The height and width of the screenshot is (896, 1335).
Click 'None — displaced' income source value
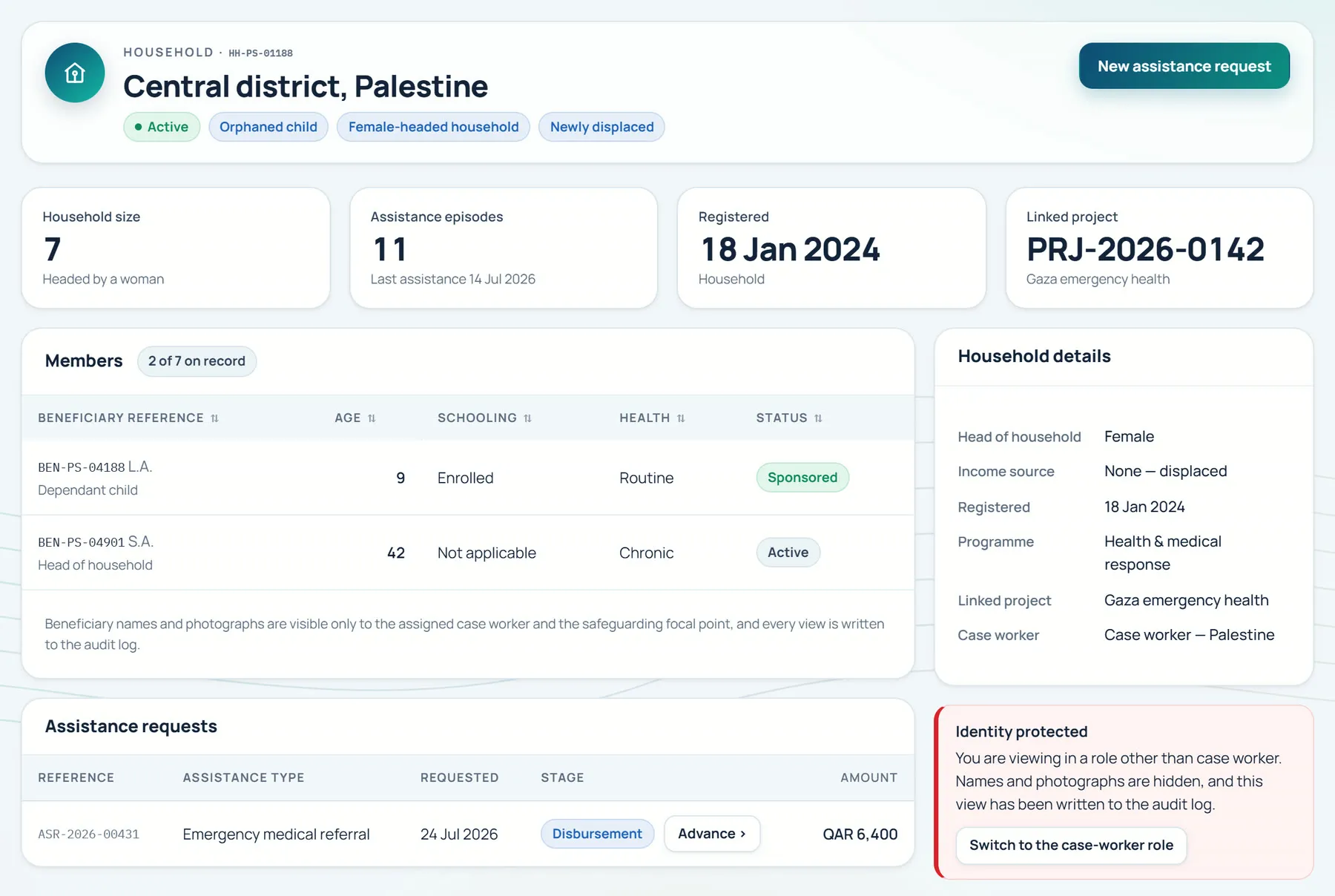coord(1165,471)
